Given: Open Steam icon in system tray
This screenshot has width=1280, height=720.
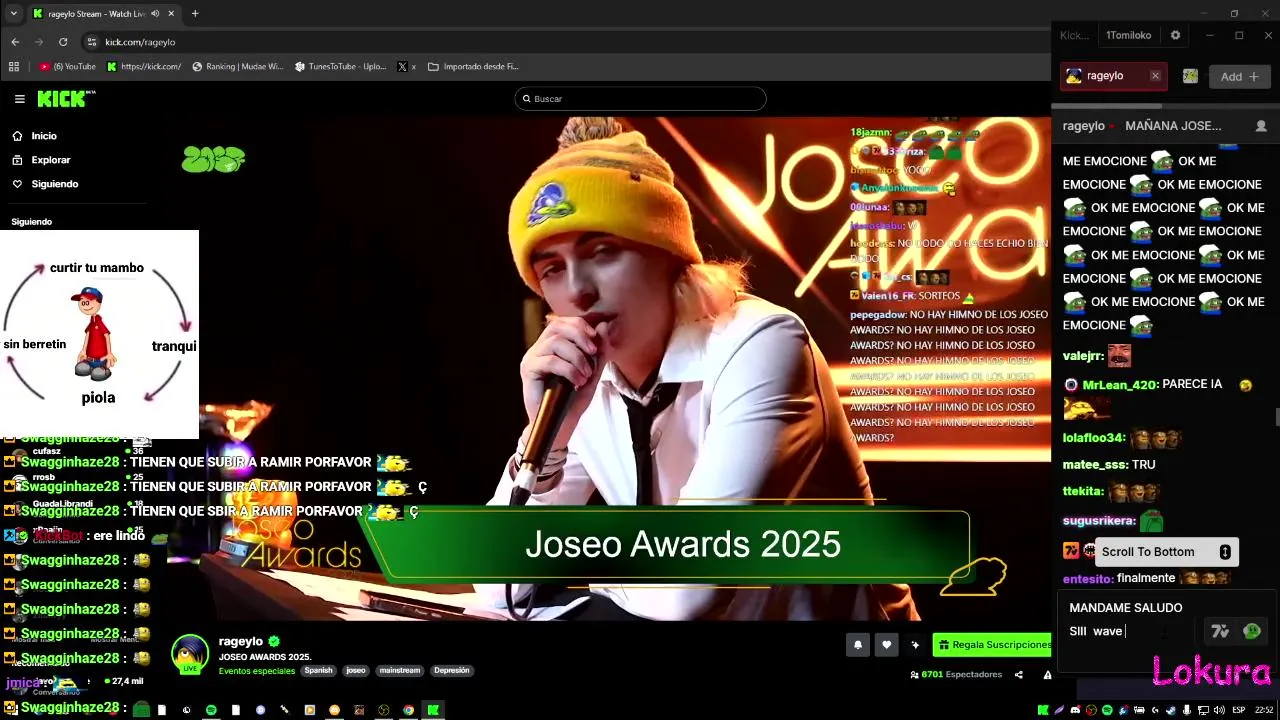Looking at the screenshot, I should coord(1171,710).
